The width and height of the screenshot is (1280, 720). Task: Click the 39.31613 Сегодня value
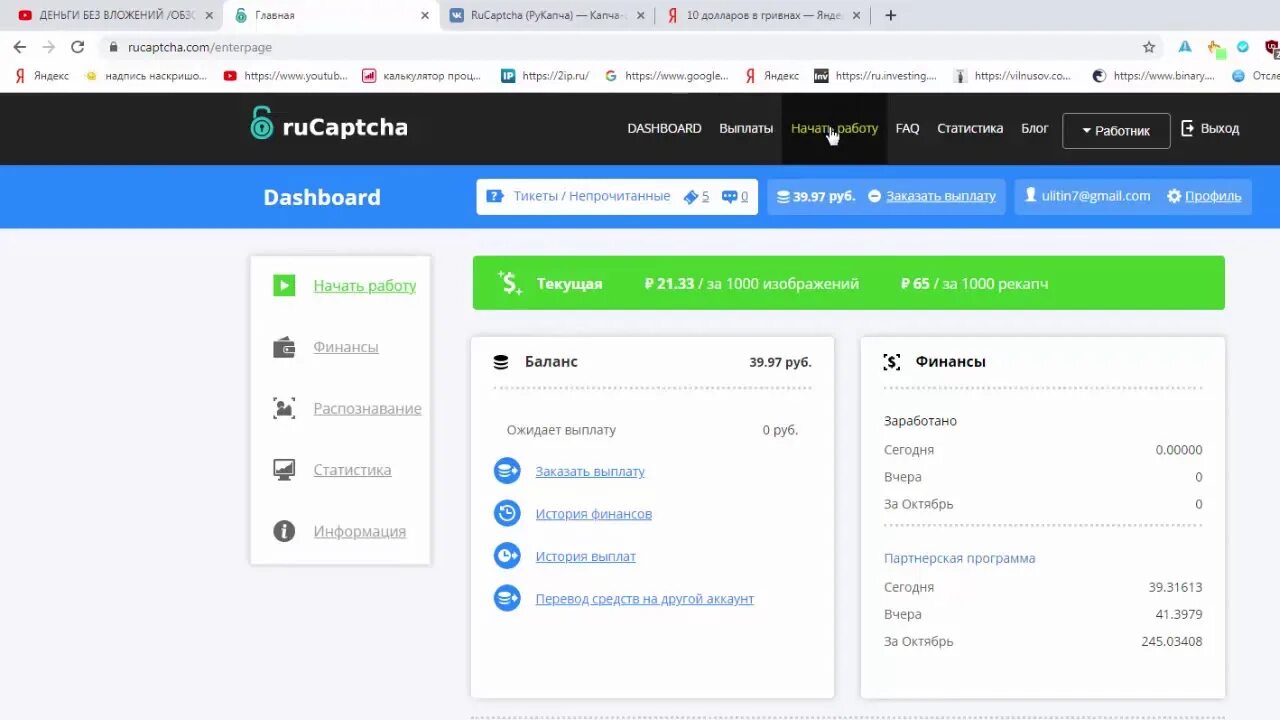pyautogui.click(x=1176, y=587)
